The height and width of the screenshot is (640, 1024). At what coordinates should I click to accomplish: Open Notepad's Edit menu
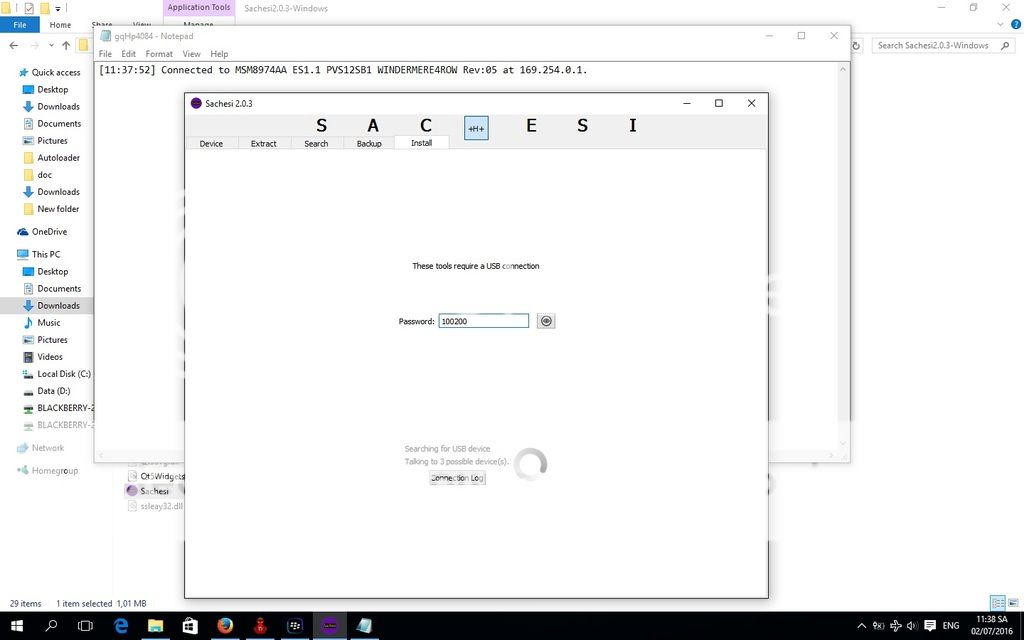pyautogui.click(x=129, y=54)
